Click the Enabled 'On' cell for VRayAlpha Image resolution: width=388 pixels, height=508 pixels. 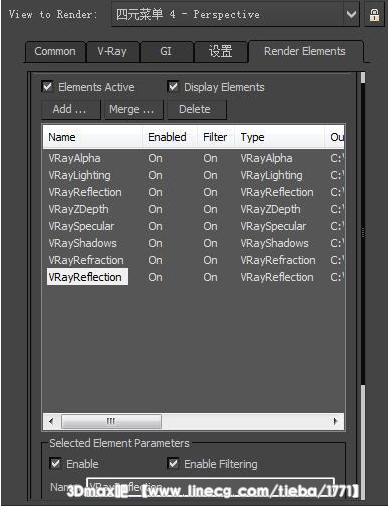(156, 158)
